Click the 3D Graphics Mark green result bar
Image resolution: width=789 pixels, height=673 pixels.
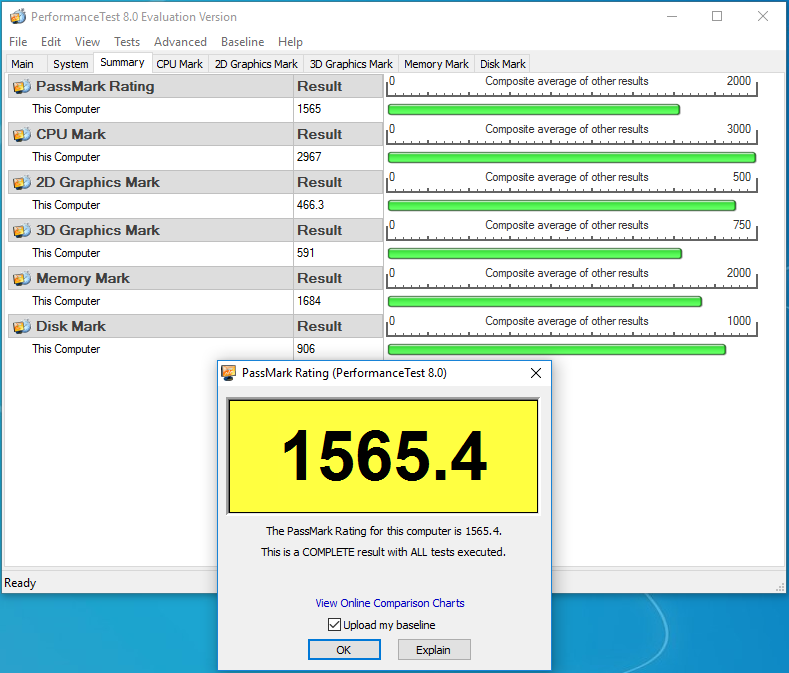point(535,254)
